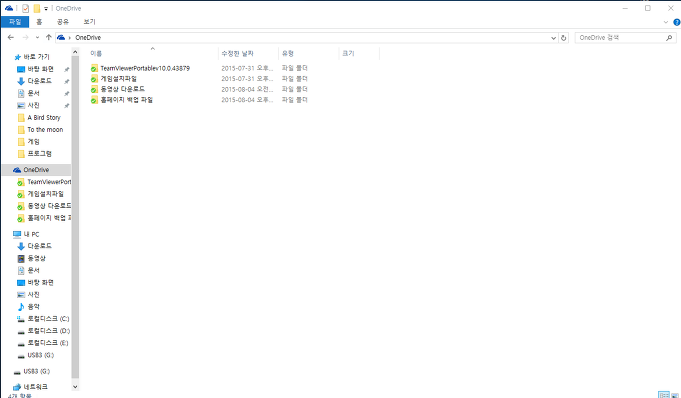Click the new folder quick access icon
This screenshot has width=681, height=398.
click(37, 8)
